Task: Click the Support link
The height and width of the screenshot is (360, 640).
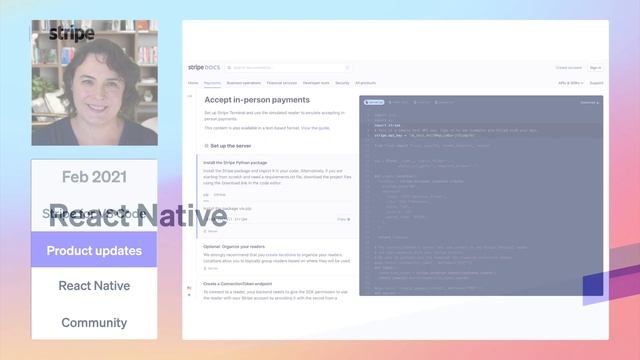Action: click(596, 83)
